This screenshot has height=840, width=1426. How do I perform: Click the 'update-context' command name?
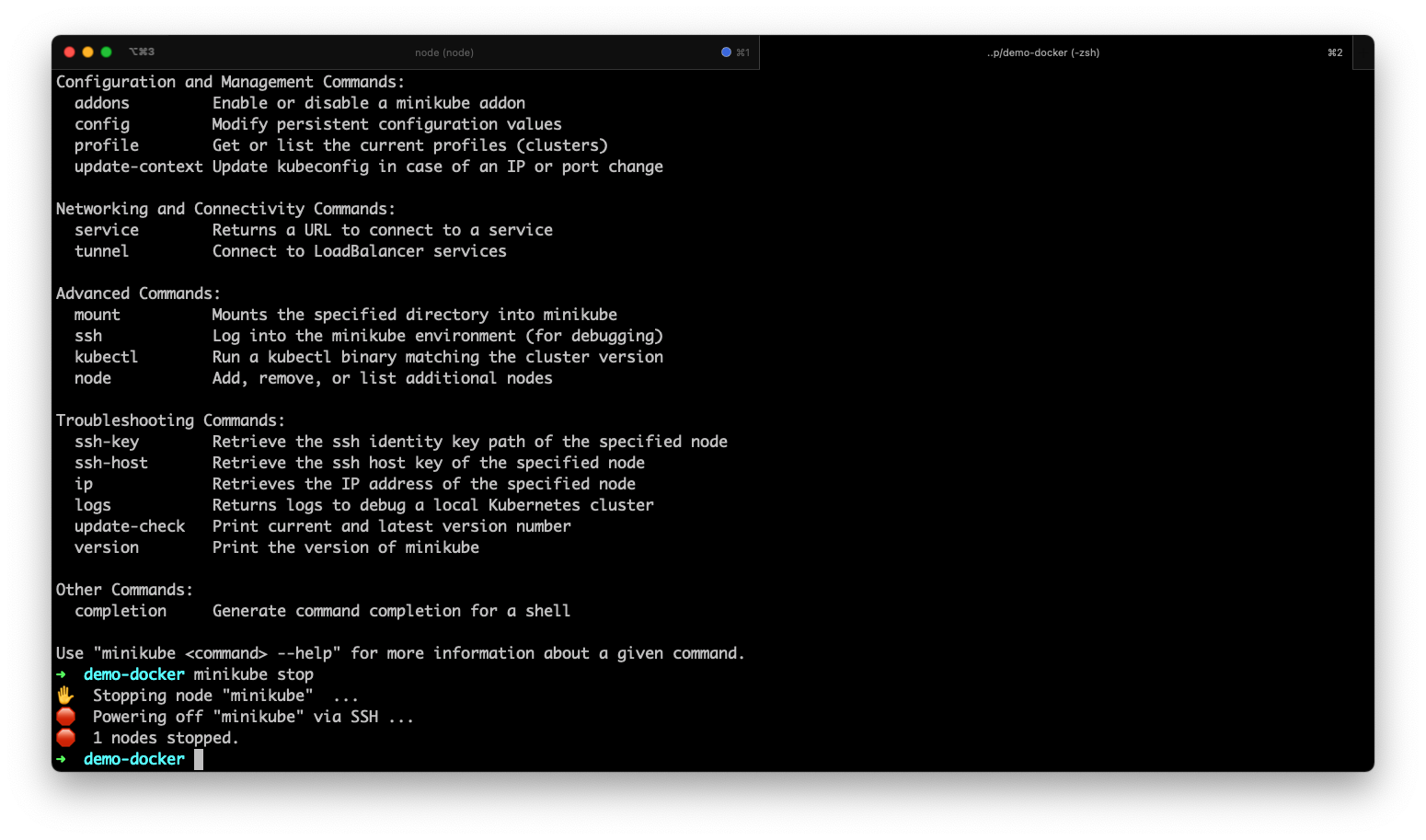point(139,167)
